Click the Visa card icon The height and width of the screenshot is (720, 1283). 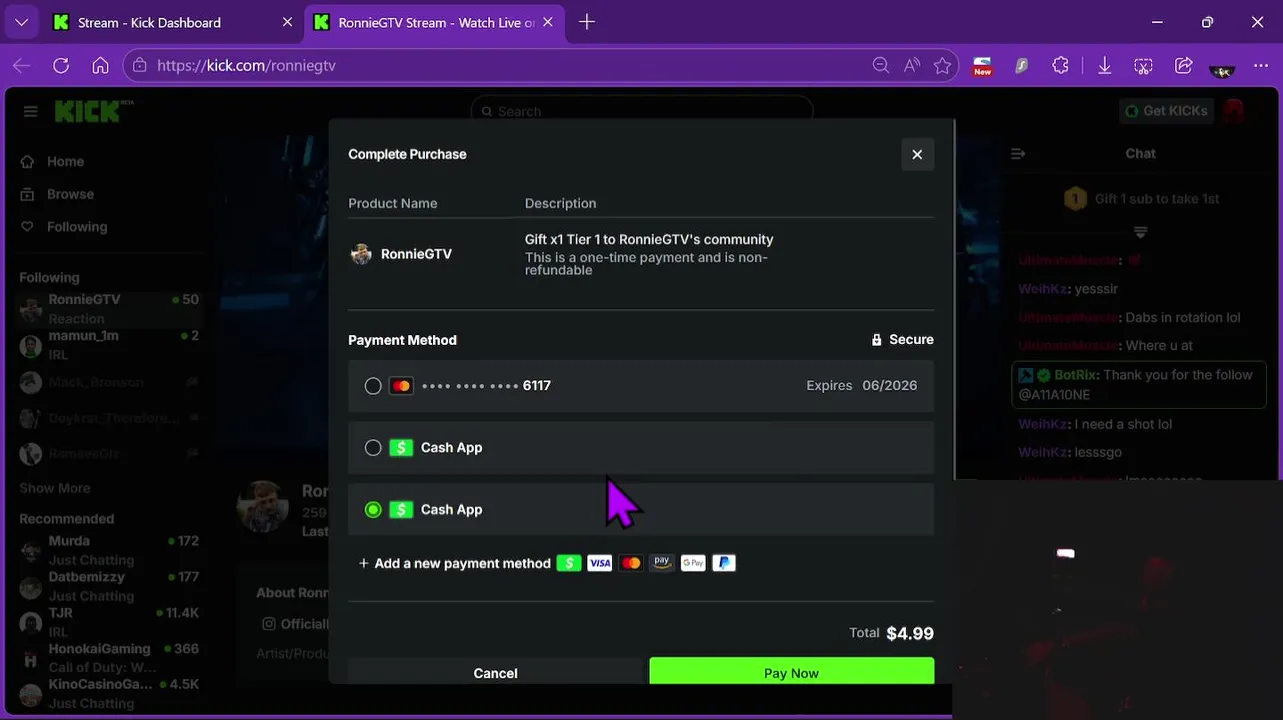(600, 563)
